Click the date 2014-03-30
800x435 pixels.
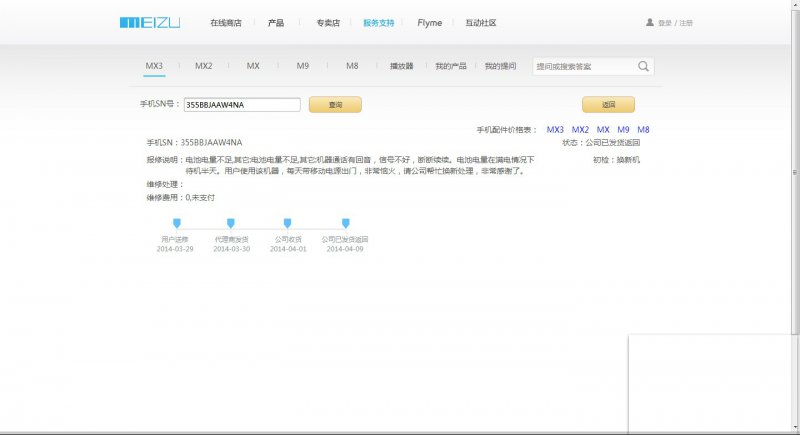tap(232, 249)
